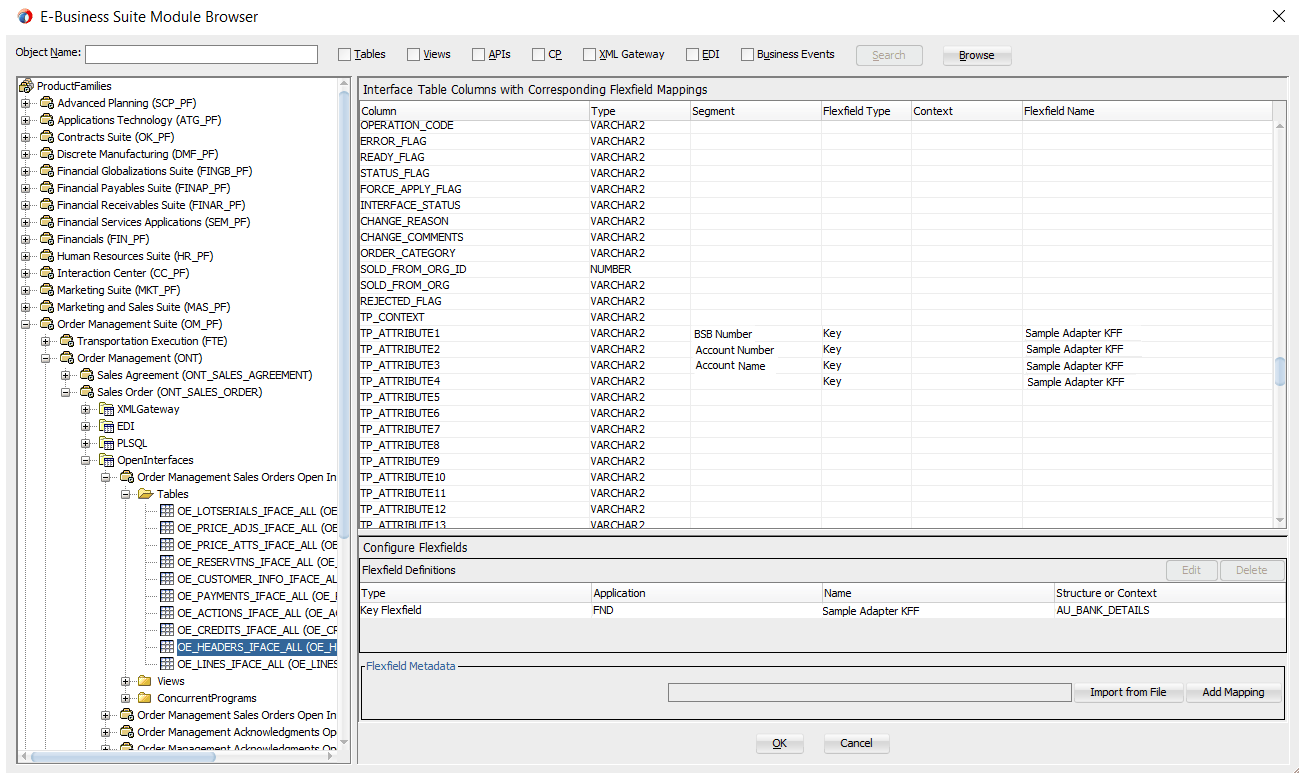
Task: Click the Sales Agreement module icon
Action: pos(86,375)
